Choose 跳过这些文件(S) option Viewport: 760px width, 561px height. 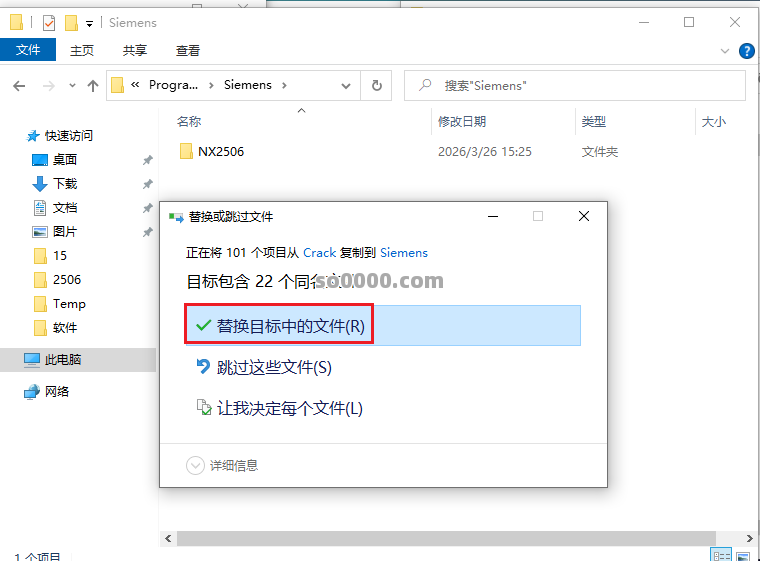pos(274,368)
